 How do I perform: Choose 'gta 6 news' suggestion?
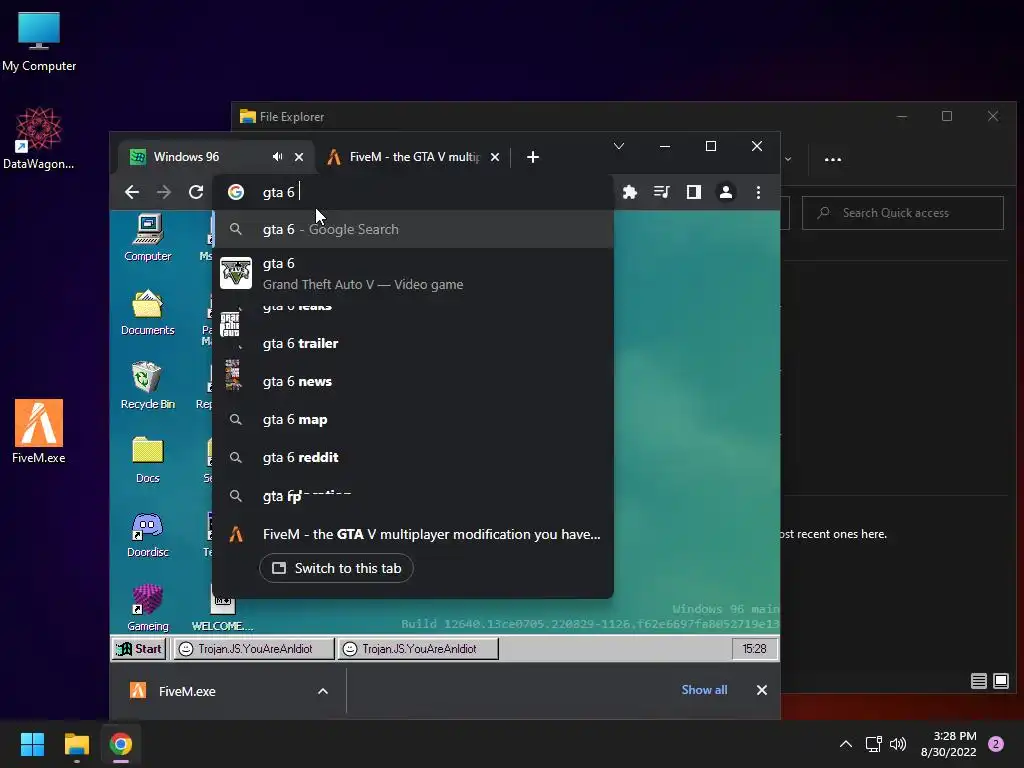413,381
